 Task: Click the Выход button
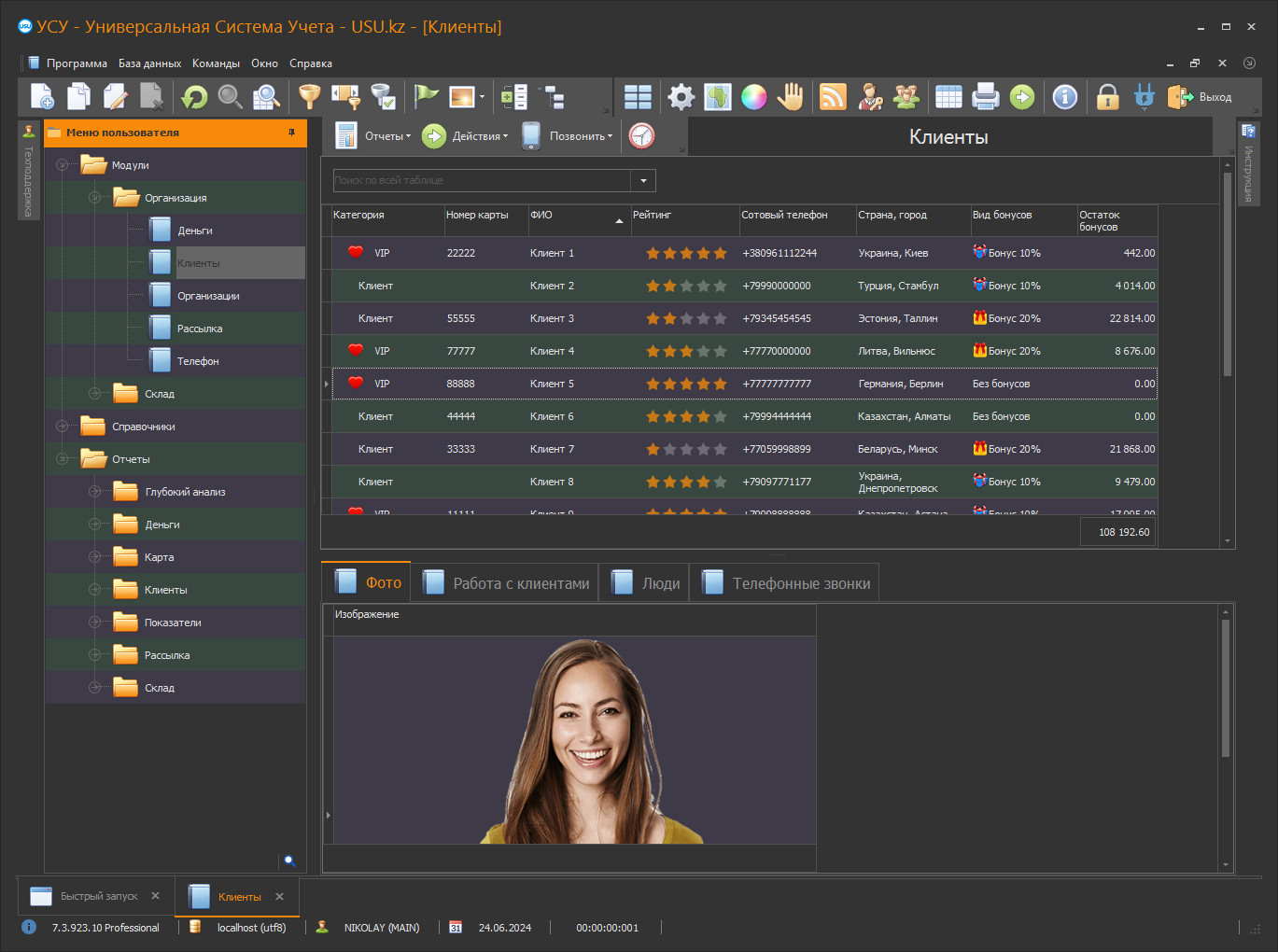(x=1201, y=97)
